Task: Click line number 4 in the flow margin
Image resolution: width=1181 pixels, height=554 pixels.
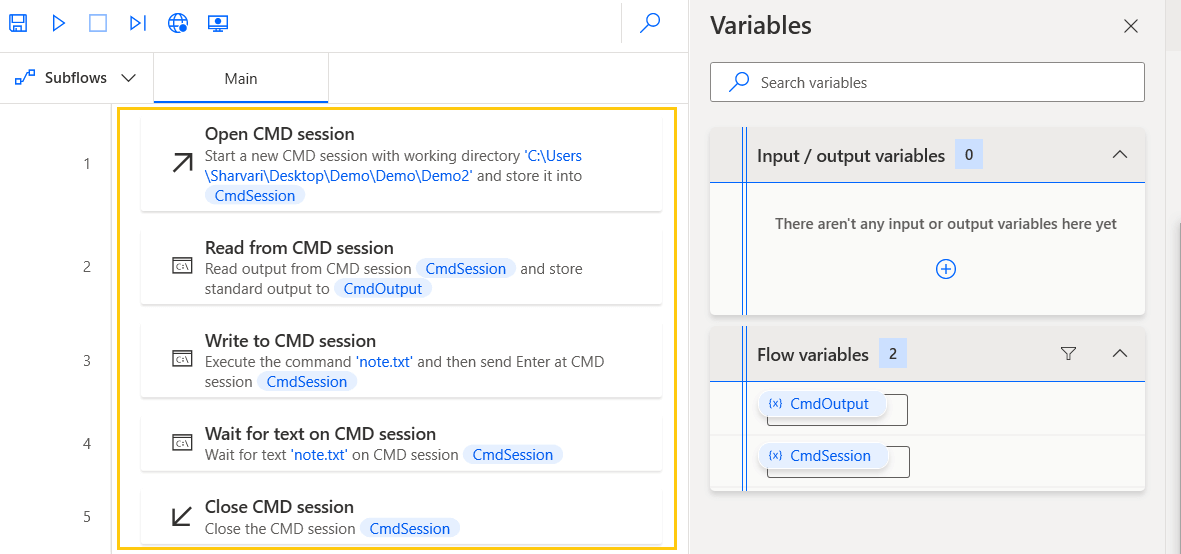Action: [x=87, y=443]
